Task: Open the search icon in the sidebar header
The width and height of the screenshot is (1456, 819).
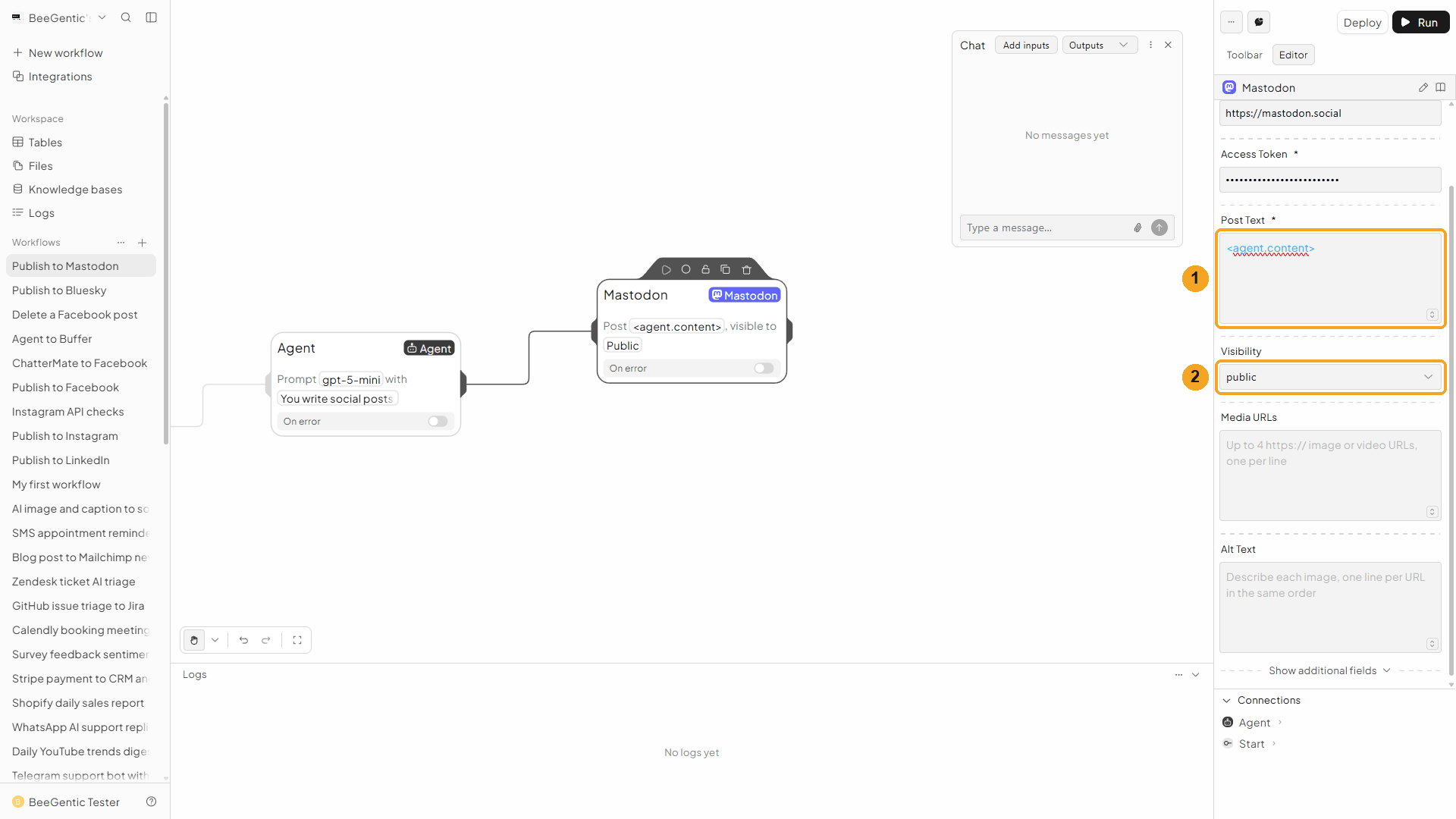Action: [x=126, y=17]
